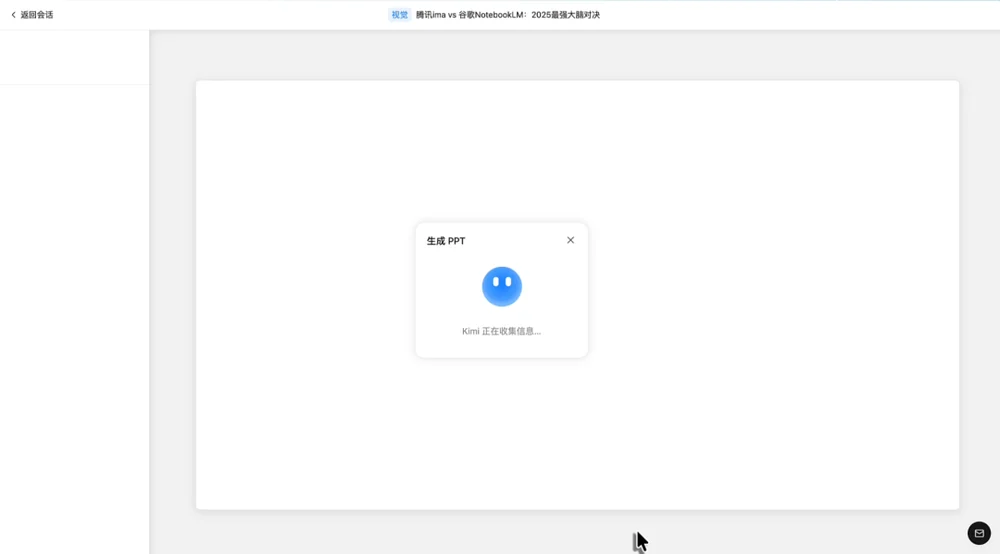Viewport: 1000px width, 554px height.
Task: Click the 视觉 tag in title bar
Action: (400, 15)
